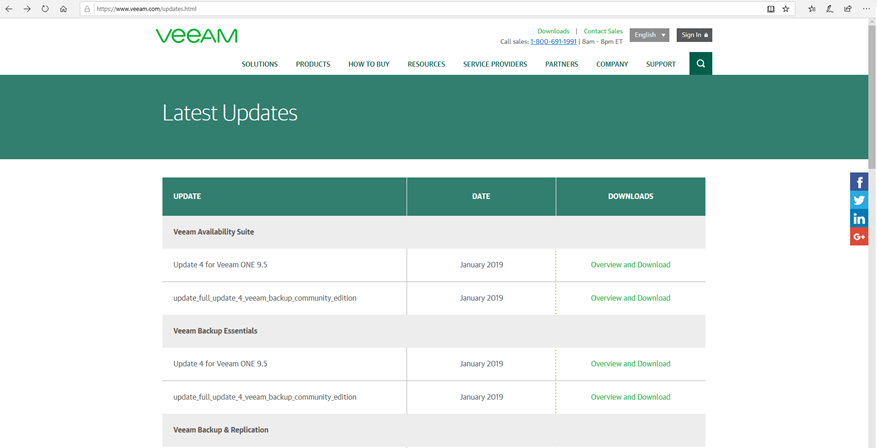Open the Service Providers menu
The width and height of the screenshot is (877, 448).
pyautogui.click(x=495, y=64)
